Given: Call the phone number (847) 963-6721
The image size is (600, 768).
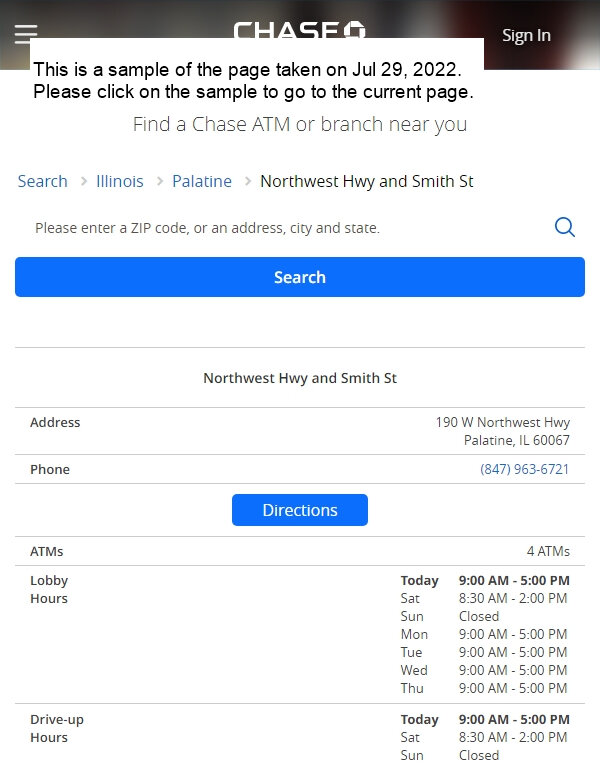Looking at the screenshot, I should tap(525, 469).
